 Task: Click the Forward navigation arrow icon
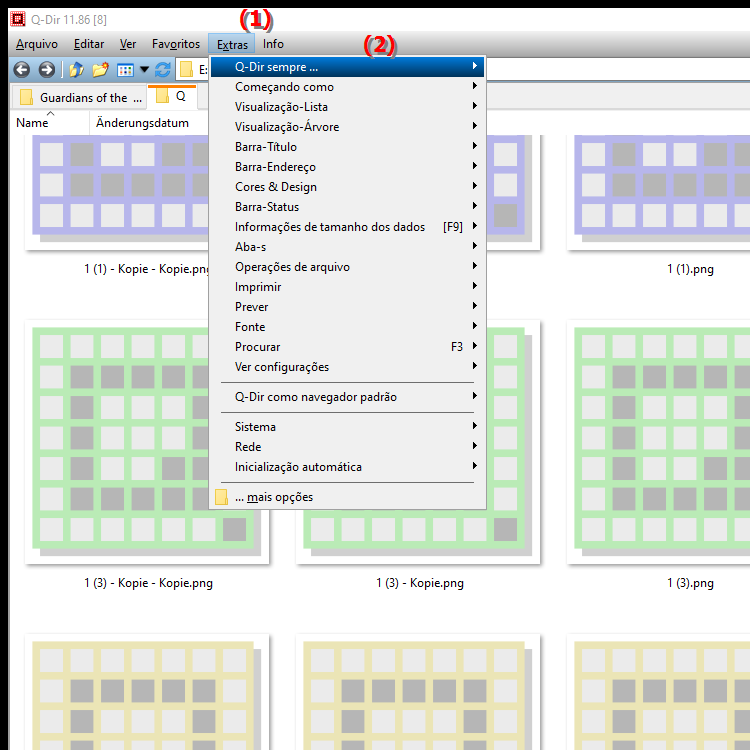(x=46, y=70)
